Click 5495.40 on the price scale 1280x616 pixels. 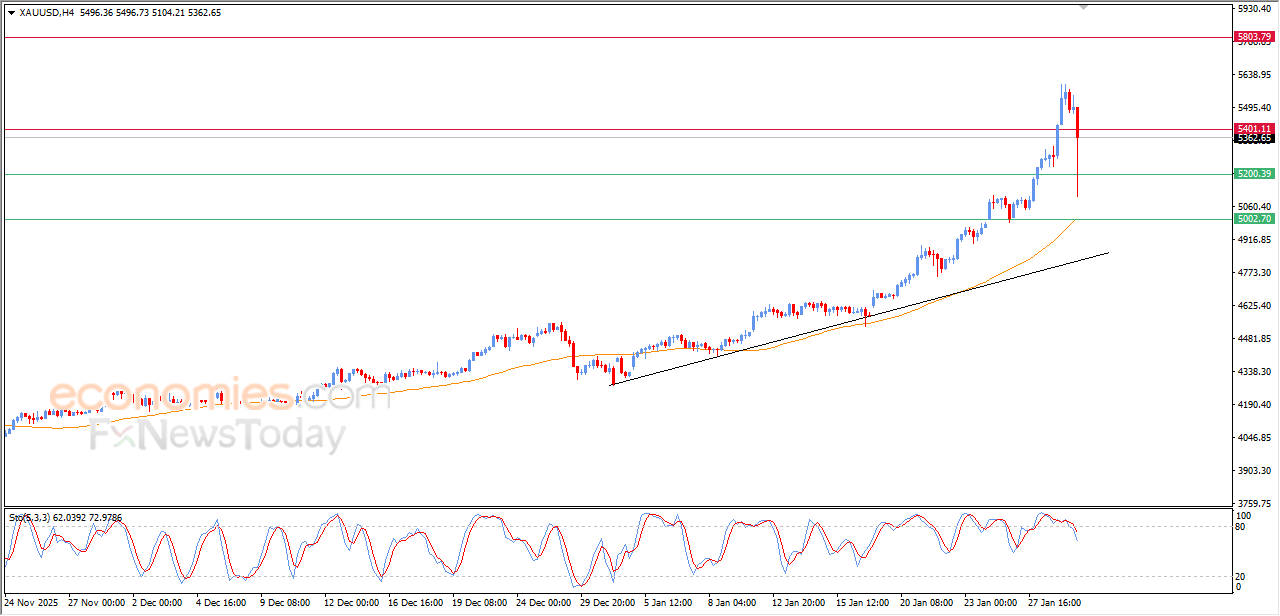[x=1254, y=108]
